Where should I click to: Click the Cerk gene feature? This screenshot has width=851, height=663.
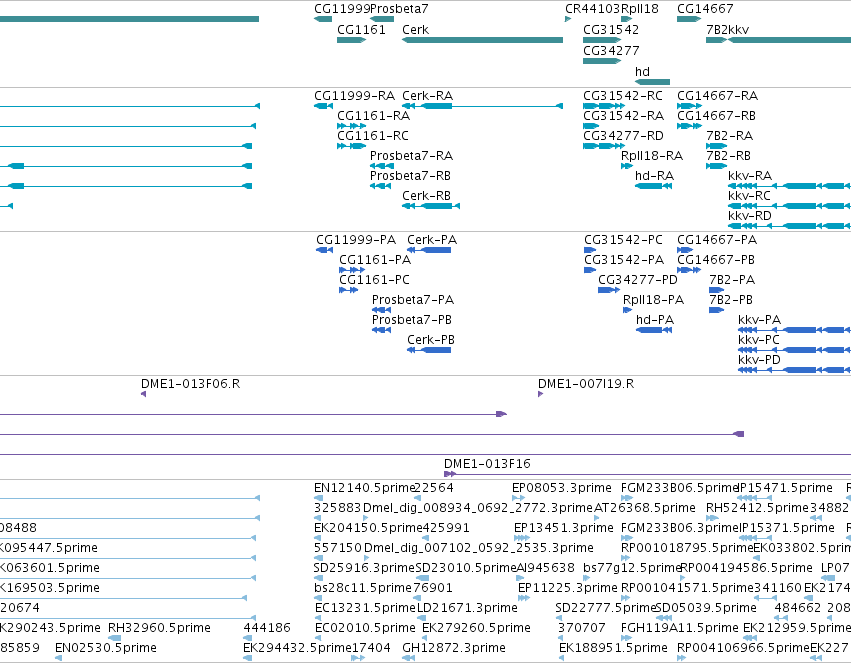coord(482,40)
